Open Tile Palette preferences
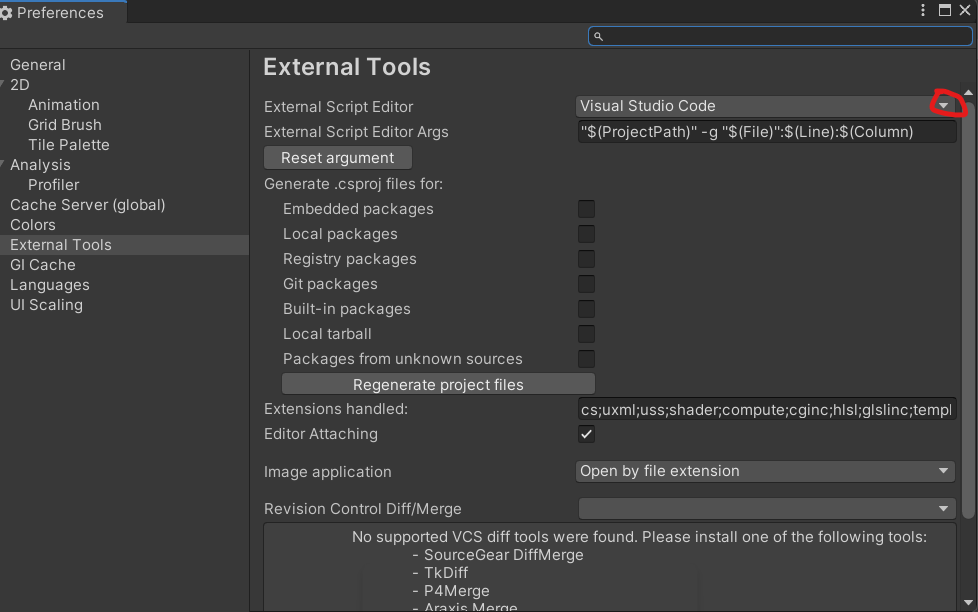 point(69,145)
